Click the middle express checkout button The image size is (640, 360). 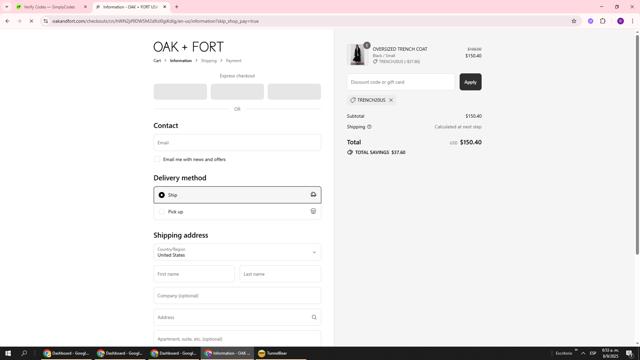[237, 91]
